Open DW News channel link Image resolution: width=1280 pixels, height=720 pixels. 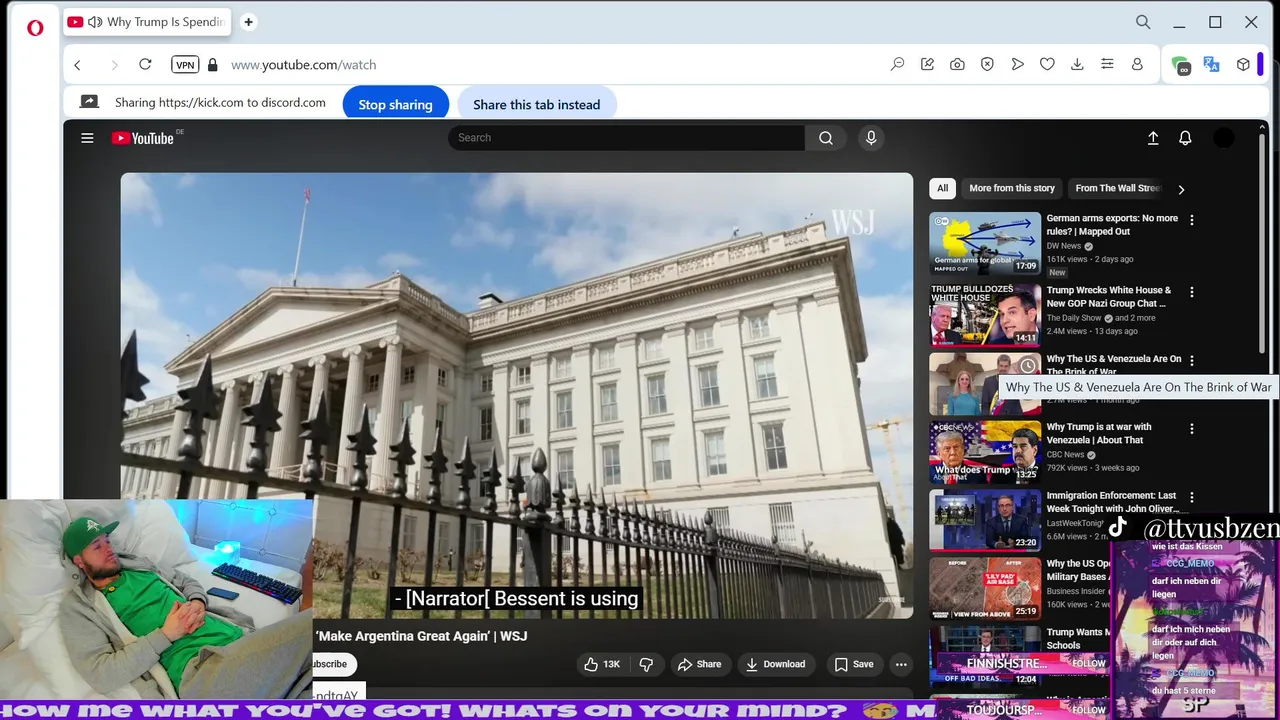pos(1064,246)
